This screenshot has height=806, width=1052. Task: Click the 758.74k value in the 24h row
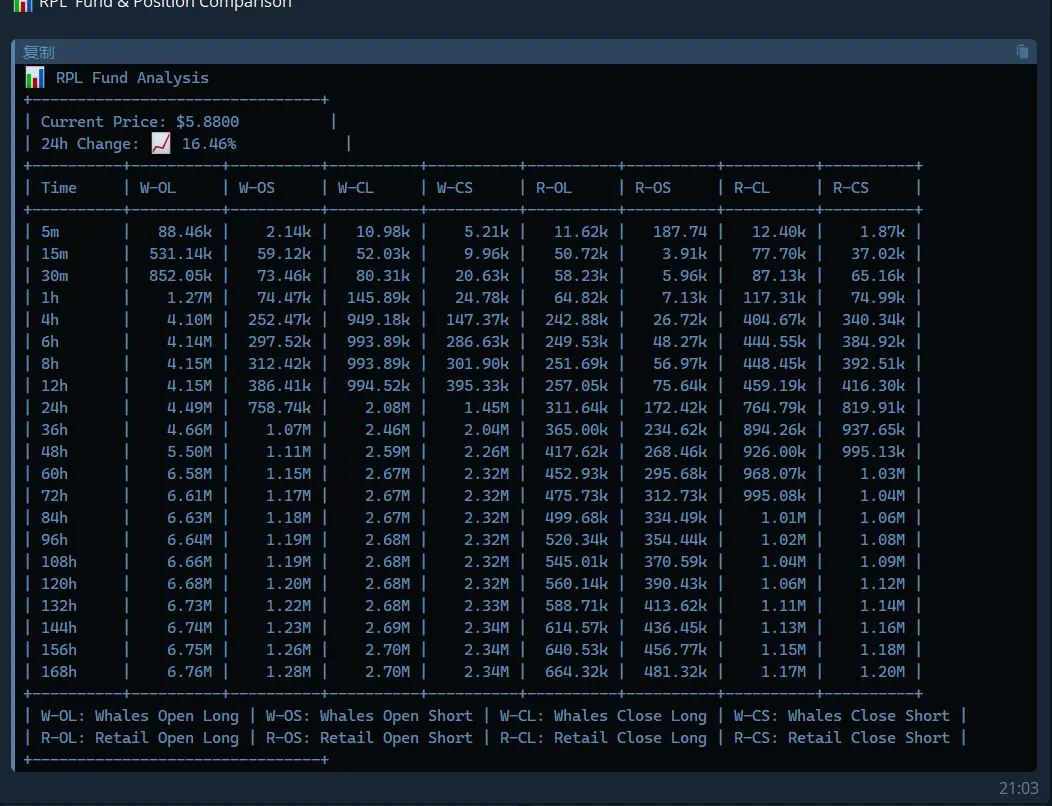(x=279, y=408)
